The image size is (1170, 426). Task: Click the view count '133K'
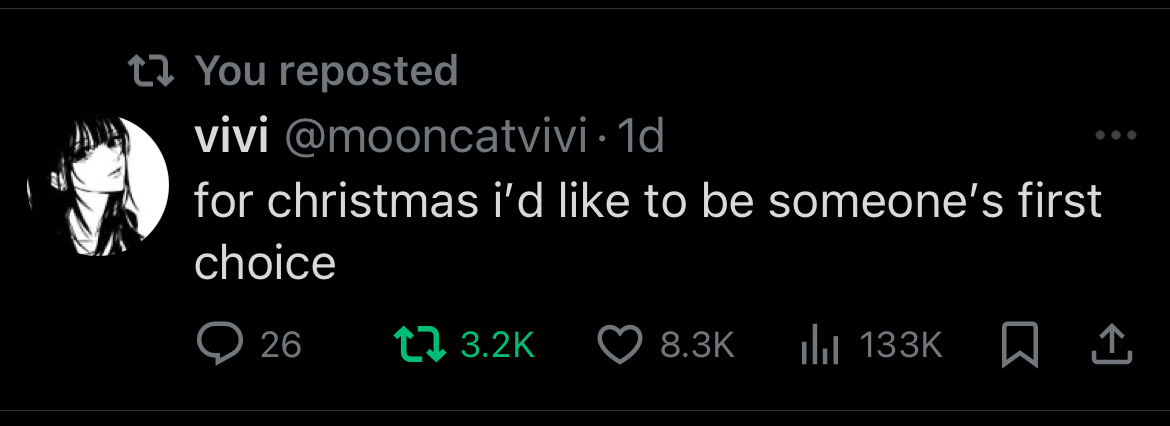pos(900,345)
